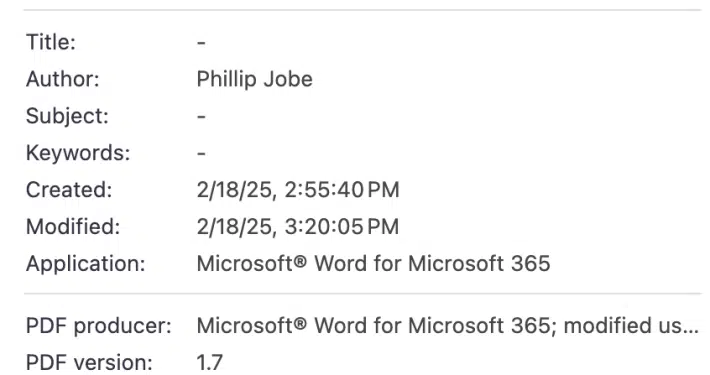
Task: Select the author name Phillip Jobe
Action: click(x=254, y=79)
